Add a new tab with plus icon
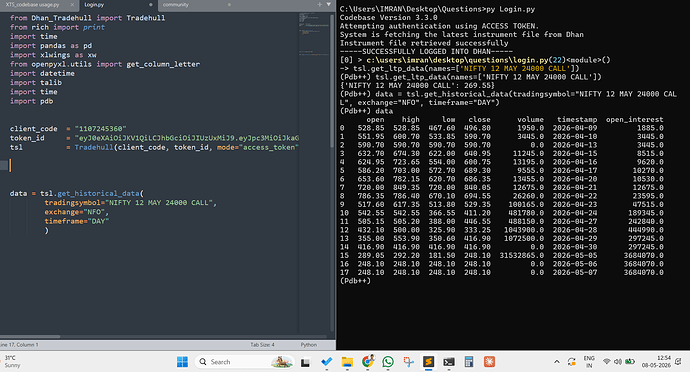 tap(319, 4)
